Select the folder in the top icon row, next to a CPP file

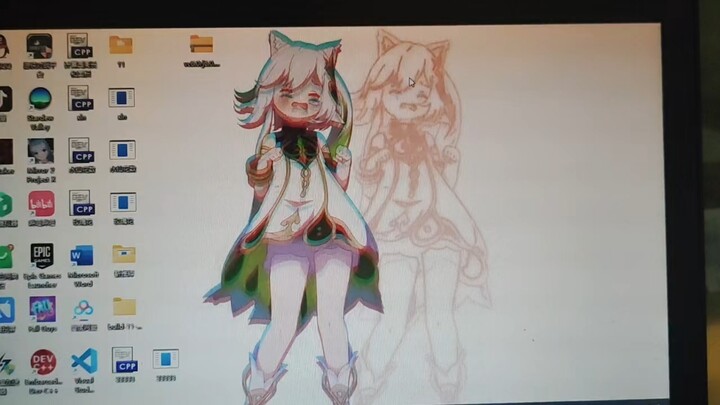[x=121, y=45]
